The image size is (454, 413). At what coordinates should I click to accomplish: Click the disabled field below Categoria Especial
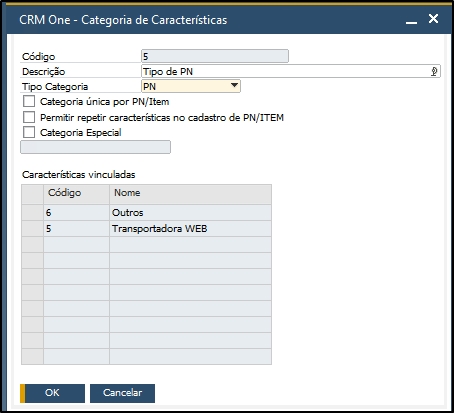point(96,147)
